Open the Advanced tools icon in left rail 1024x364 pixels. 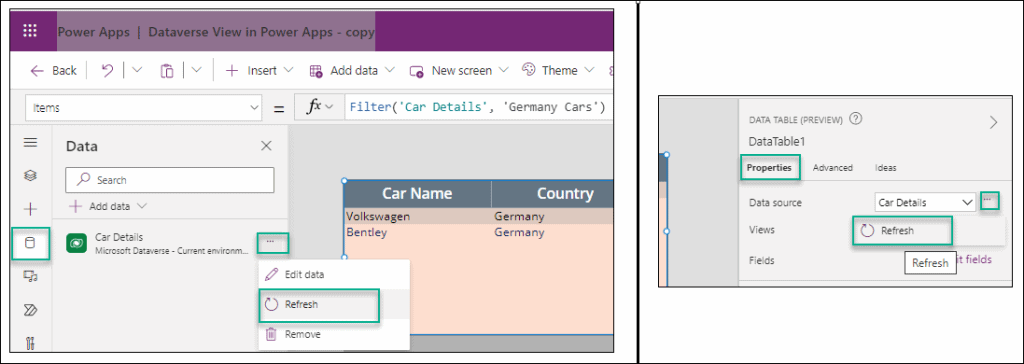click(30, 342)
